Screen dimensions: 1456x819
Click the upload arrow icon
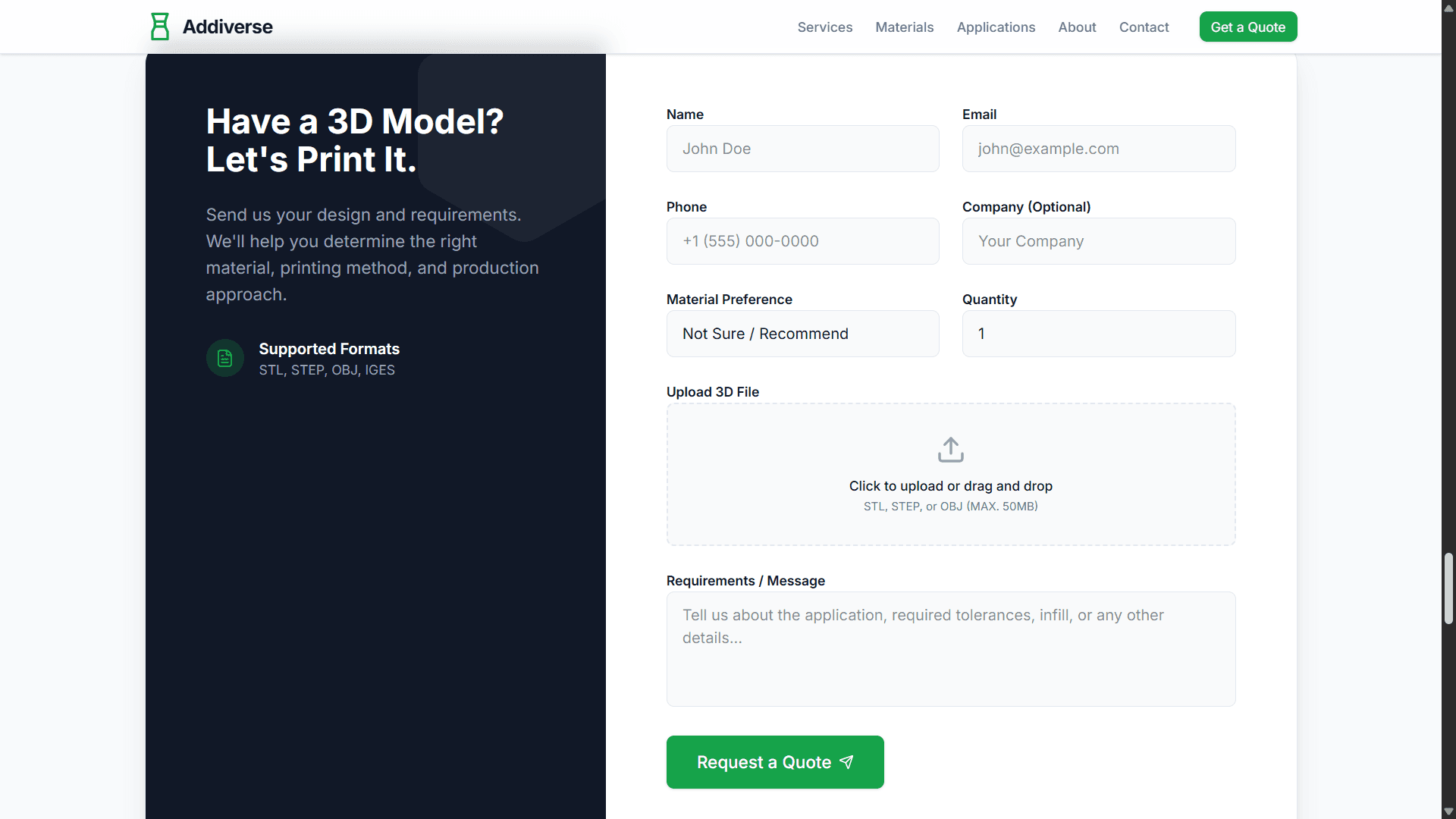(951, 450)
